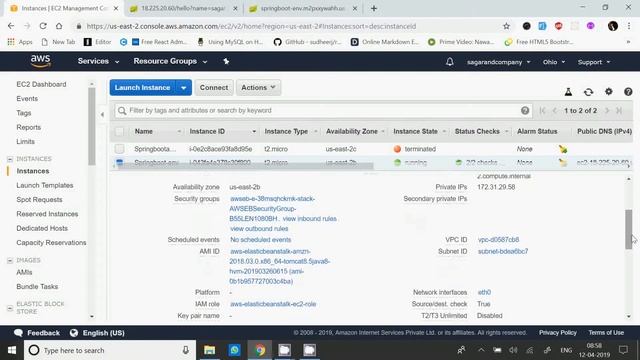Click the Launch Instance button
Screen dimensions: 640x360
point(142,88)
